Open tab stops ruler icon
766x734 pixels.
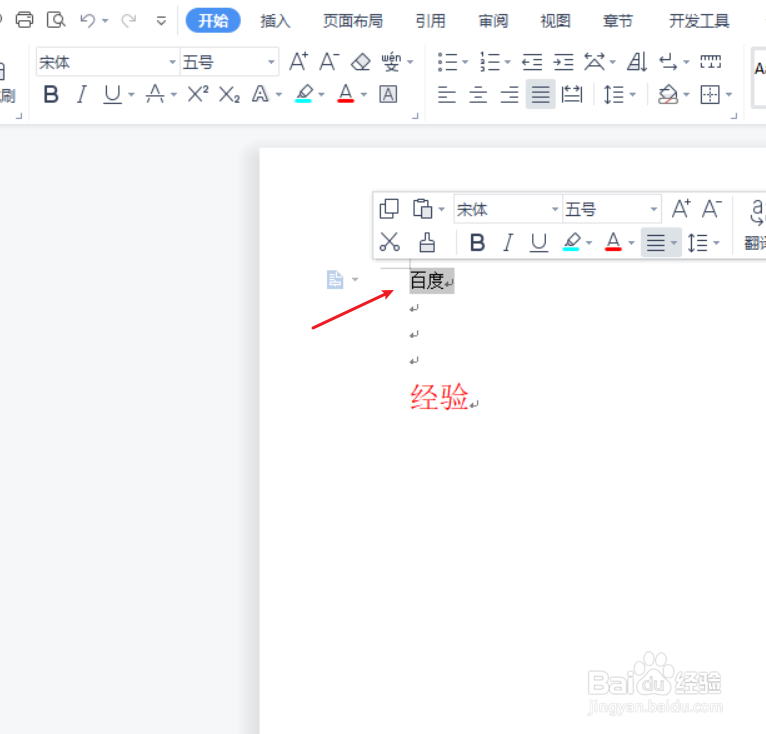(710, 62)
